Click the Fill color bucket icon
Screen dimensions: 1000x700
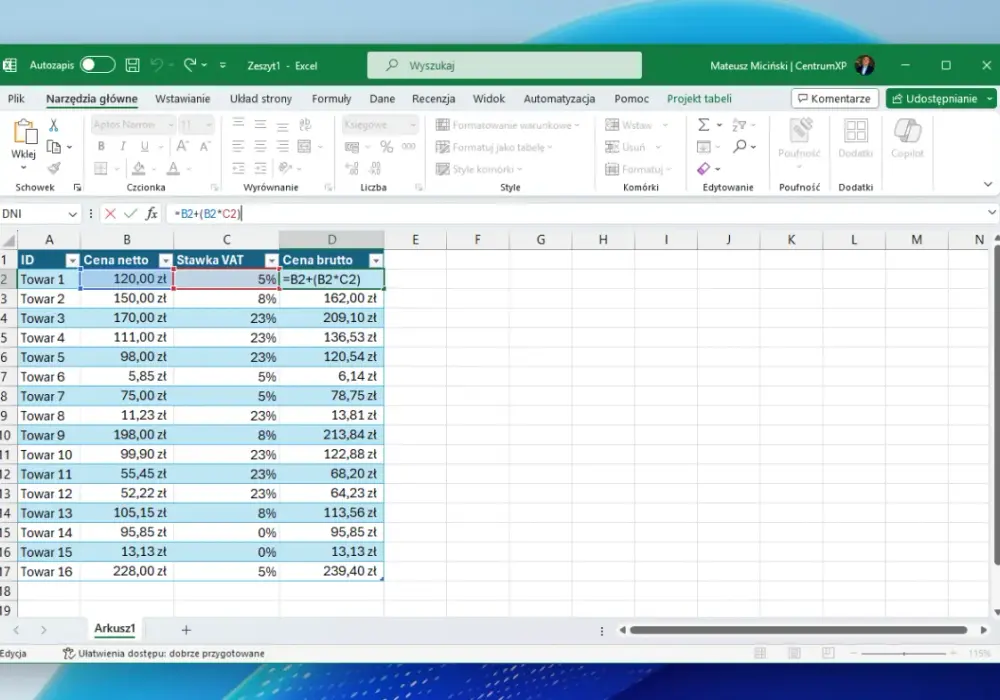click(138, 168)
